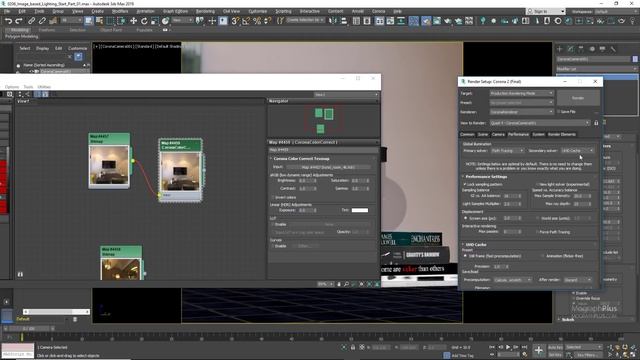Switch to the Common tab in Render Setup
Viewport: 640px width, 360px height.
tap(467, 134)
